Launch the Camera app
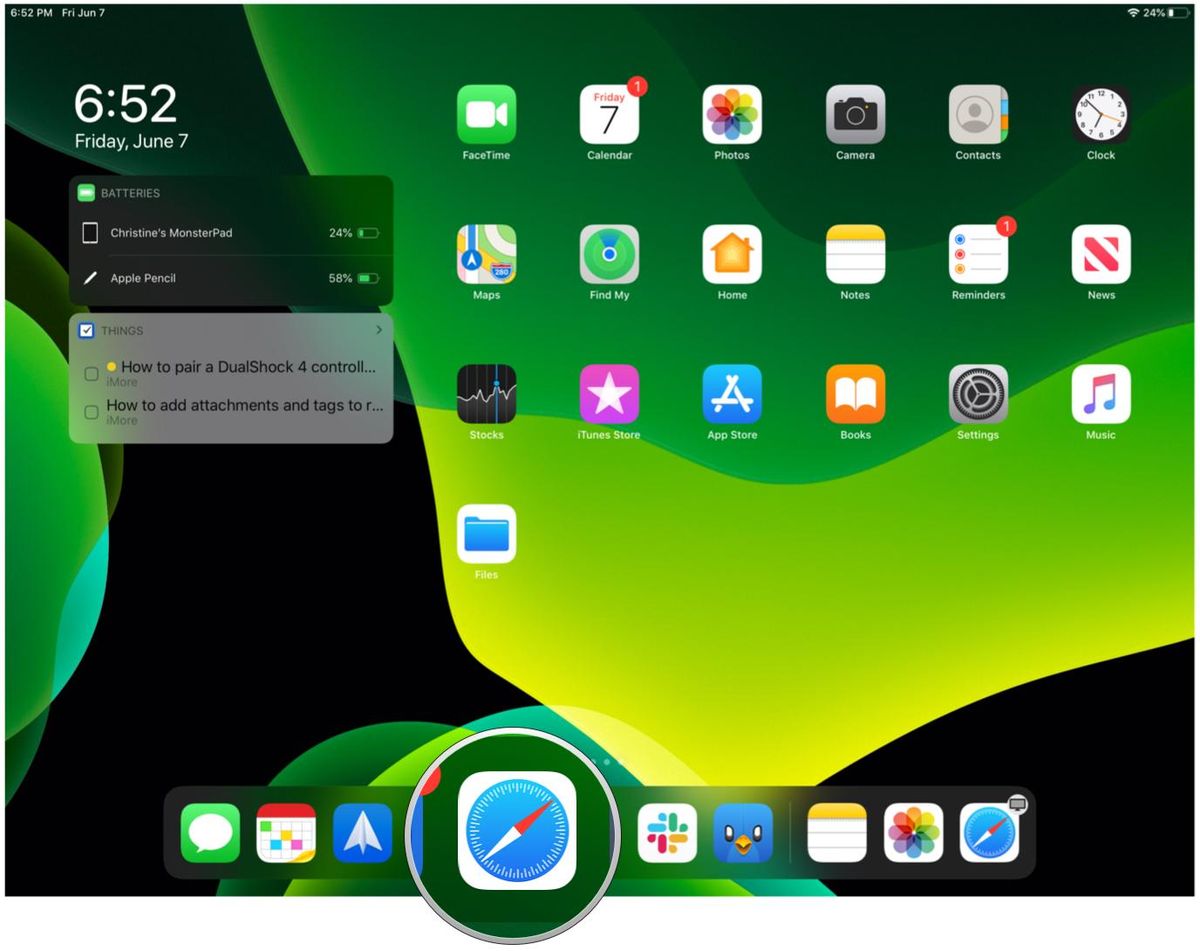 [x=856, y=115]
